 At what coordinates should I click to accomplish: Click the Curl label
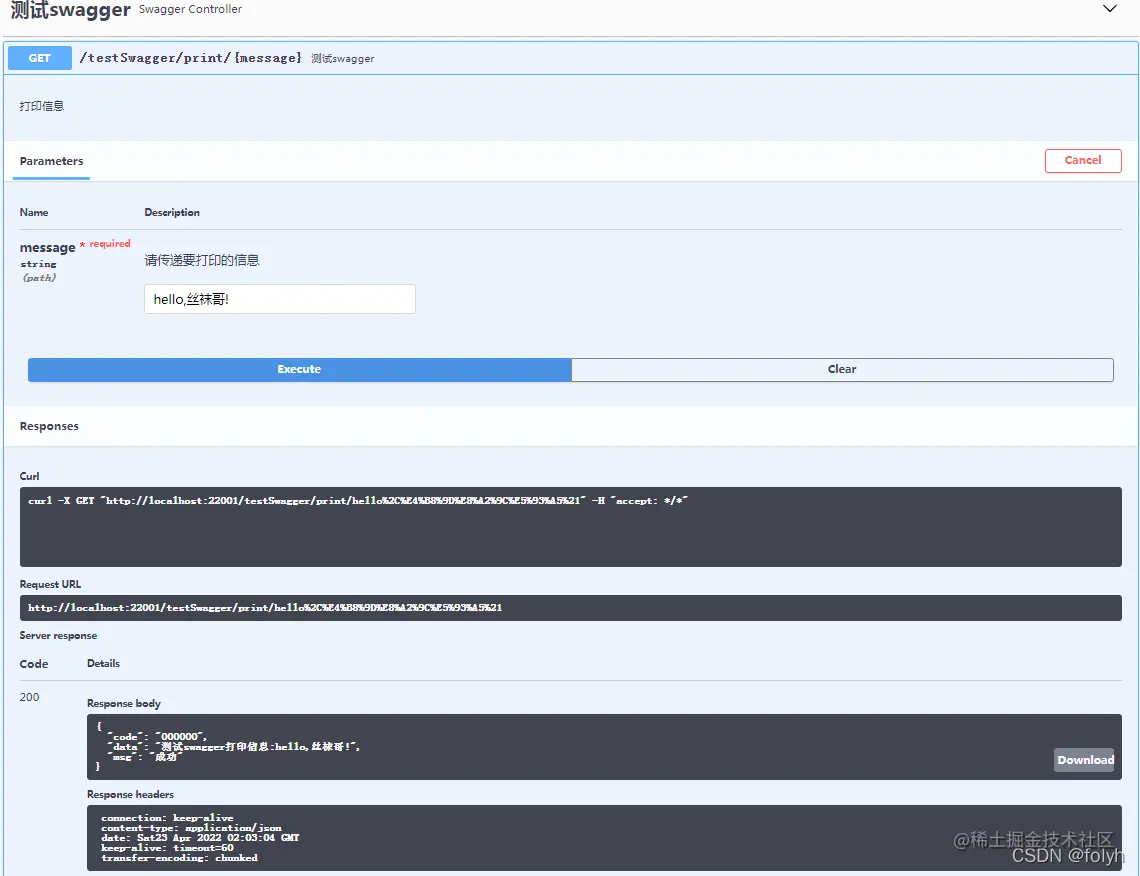click(x=30, y=476)
